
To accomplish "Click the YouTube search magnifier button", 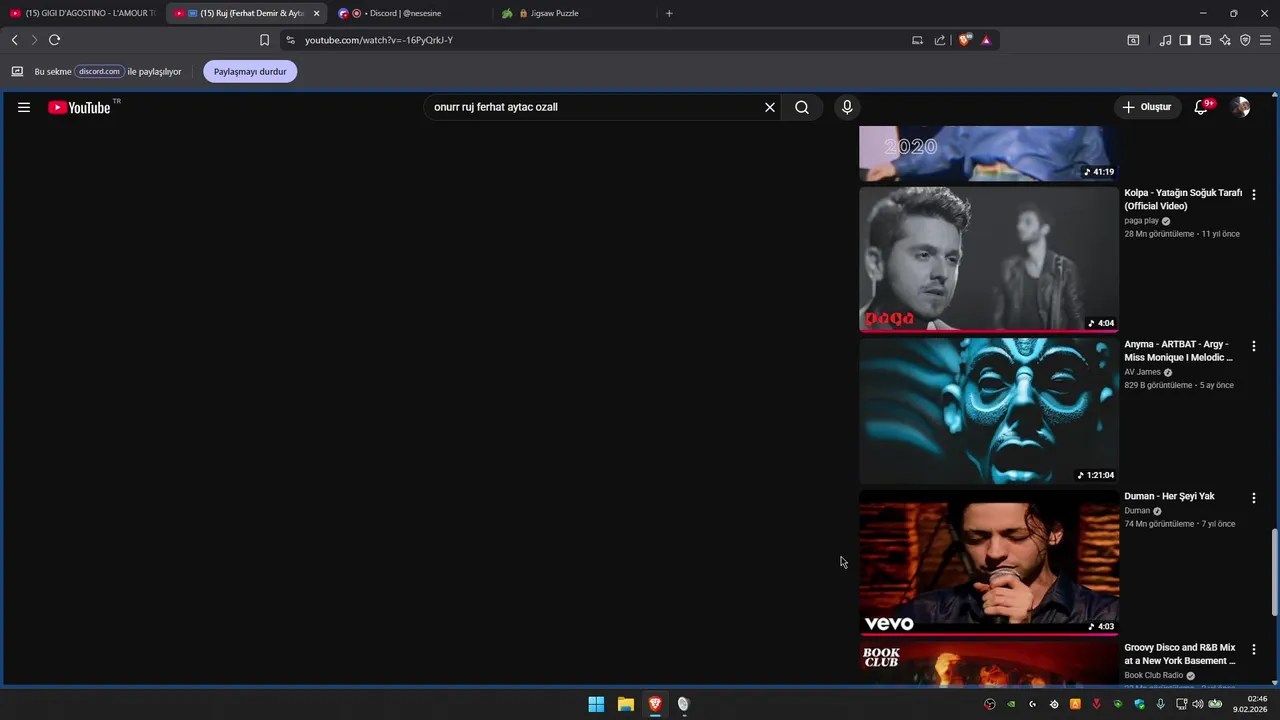I will 802,107.
